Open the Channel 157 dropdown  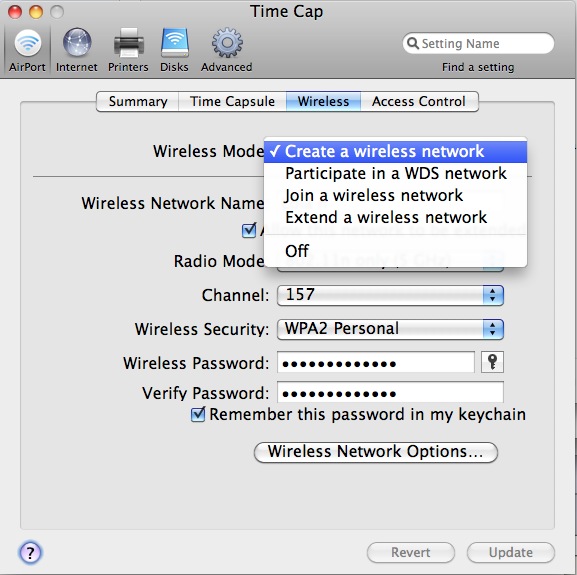click(390, 295)
